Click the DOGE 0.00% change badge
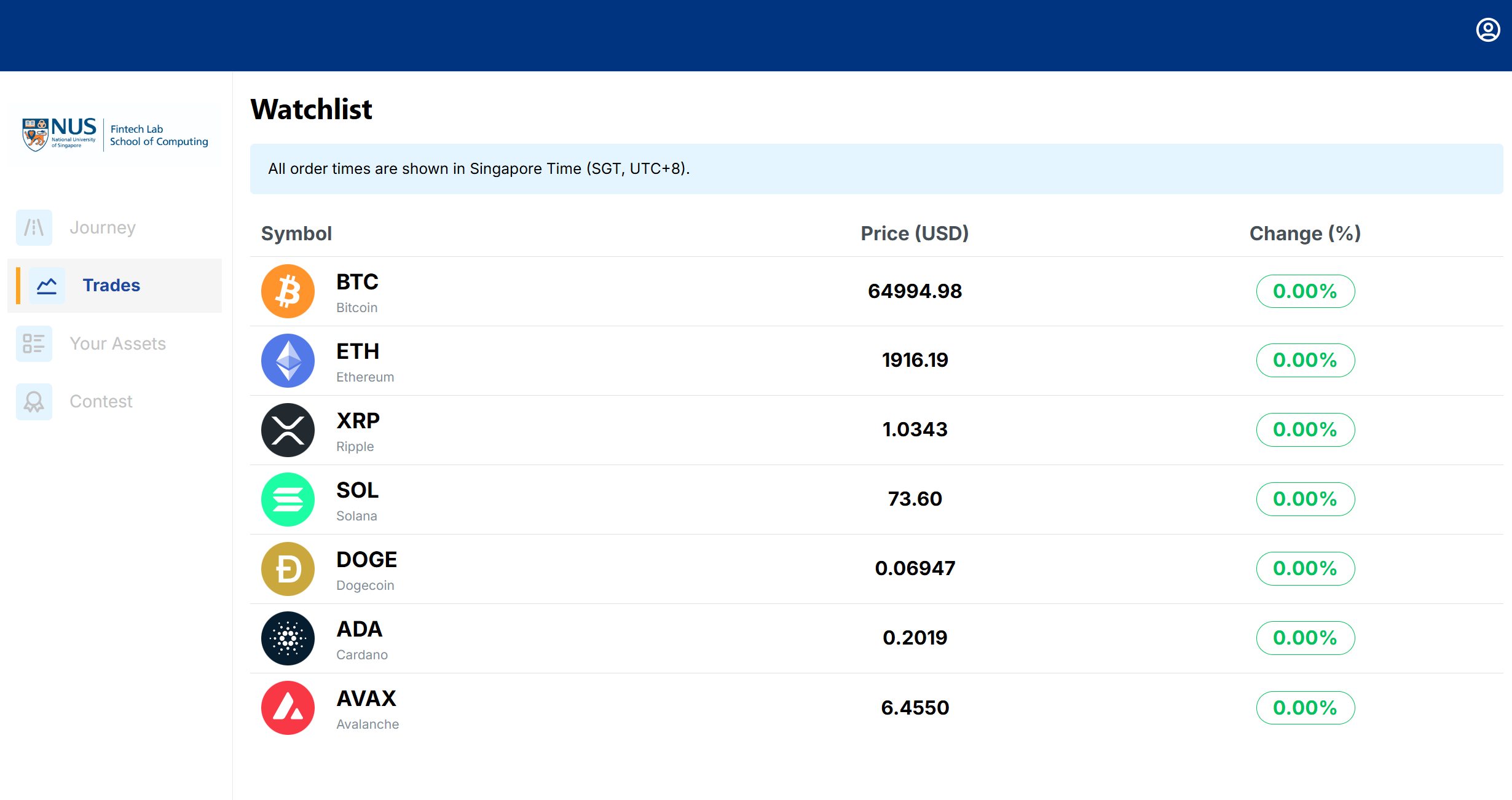The height and width of the screenshot is (800, 1512). [1305, 568]
